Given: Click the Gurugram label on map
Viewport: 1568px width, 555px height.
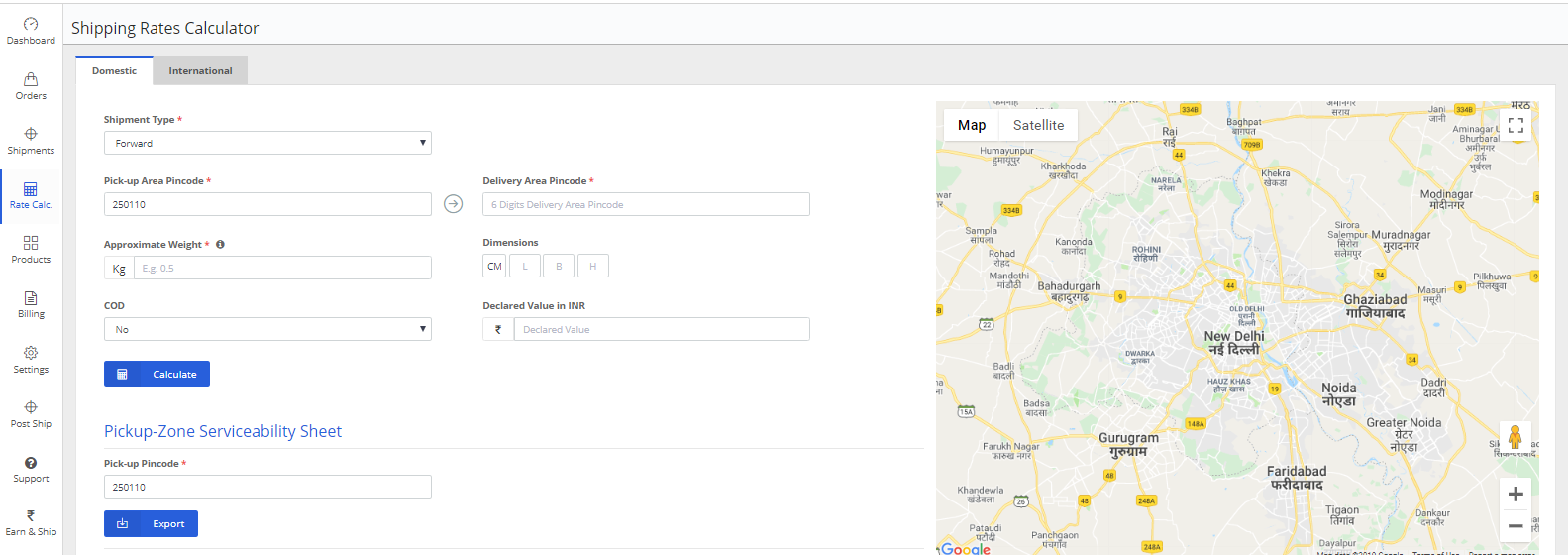Looking at the screenshot, I should [1128, 444].
